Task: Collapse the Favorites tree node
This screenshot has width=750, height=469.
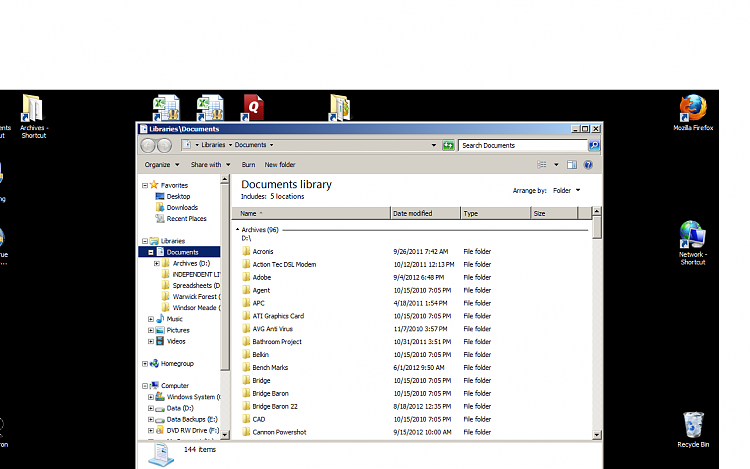Action: 145,185
